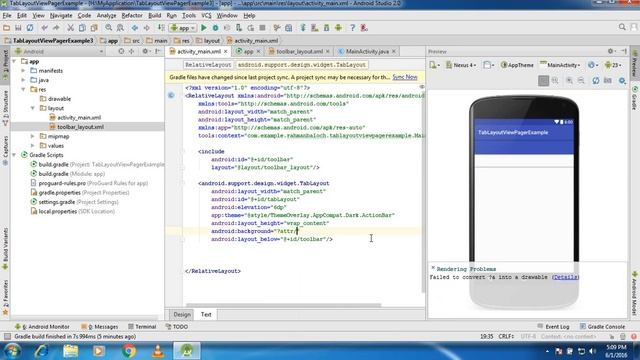The height and width of the screenshot is (360, 640).
Task: Refresh the layout preview
Action: click(x=596, y=80)
